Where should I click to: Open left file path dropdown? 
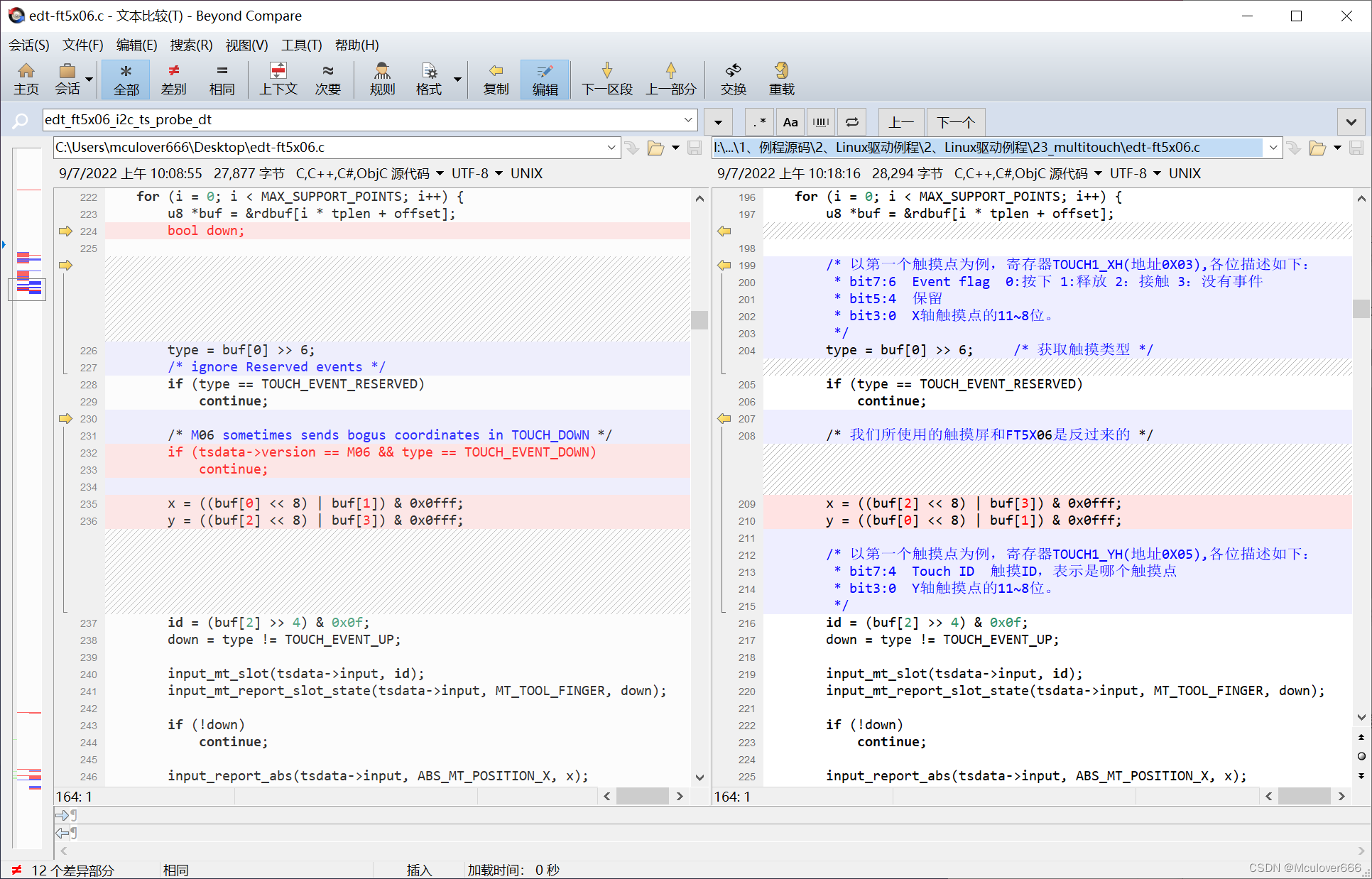coord(611,148)
